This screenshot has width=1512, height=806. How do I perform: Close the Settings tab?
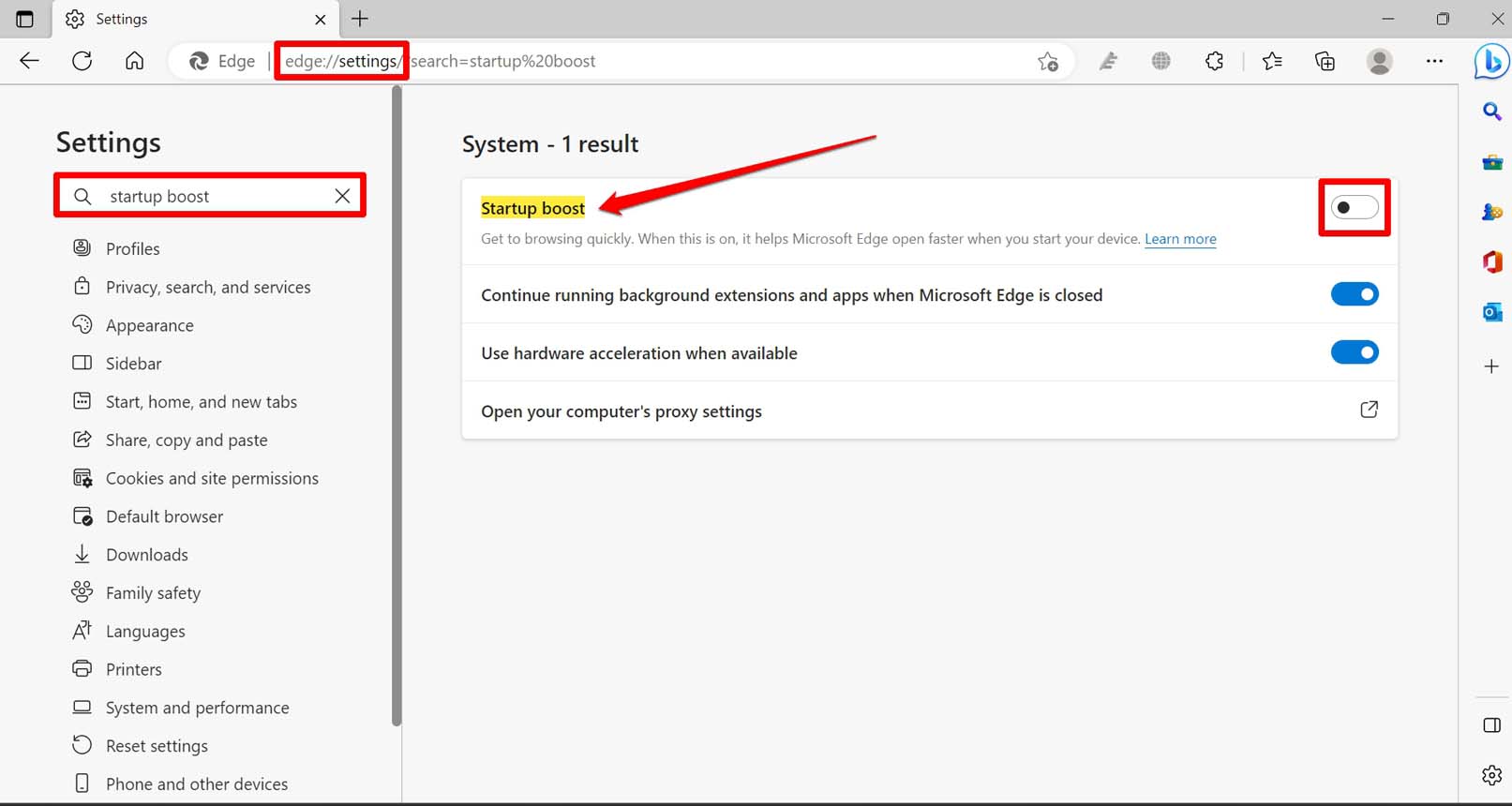click(321, 19)
